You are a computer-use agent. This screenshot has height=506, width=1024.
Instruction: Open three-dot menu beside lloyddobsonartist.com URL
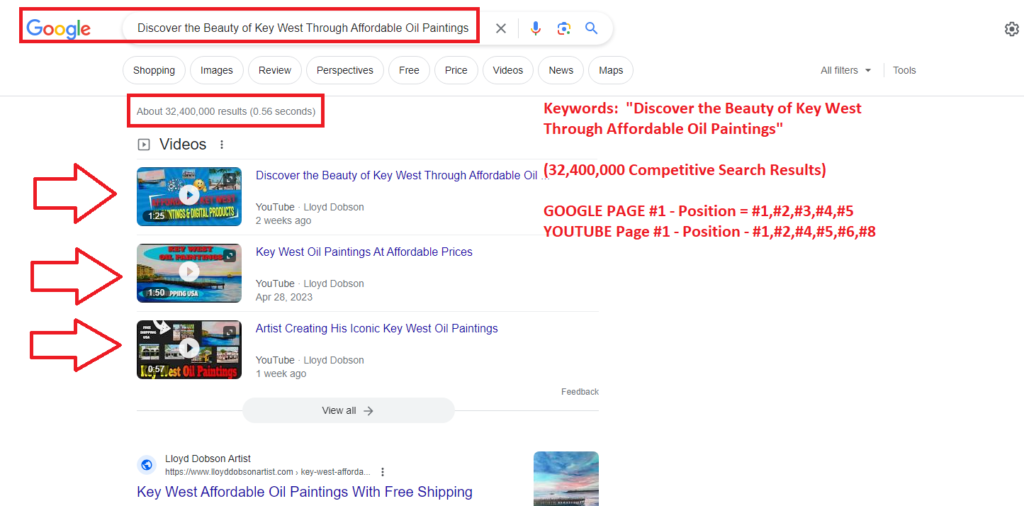(x=383, y=471)
